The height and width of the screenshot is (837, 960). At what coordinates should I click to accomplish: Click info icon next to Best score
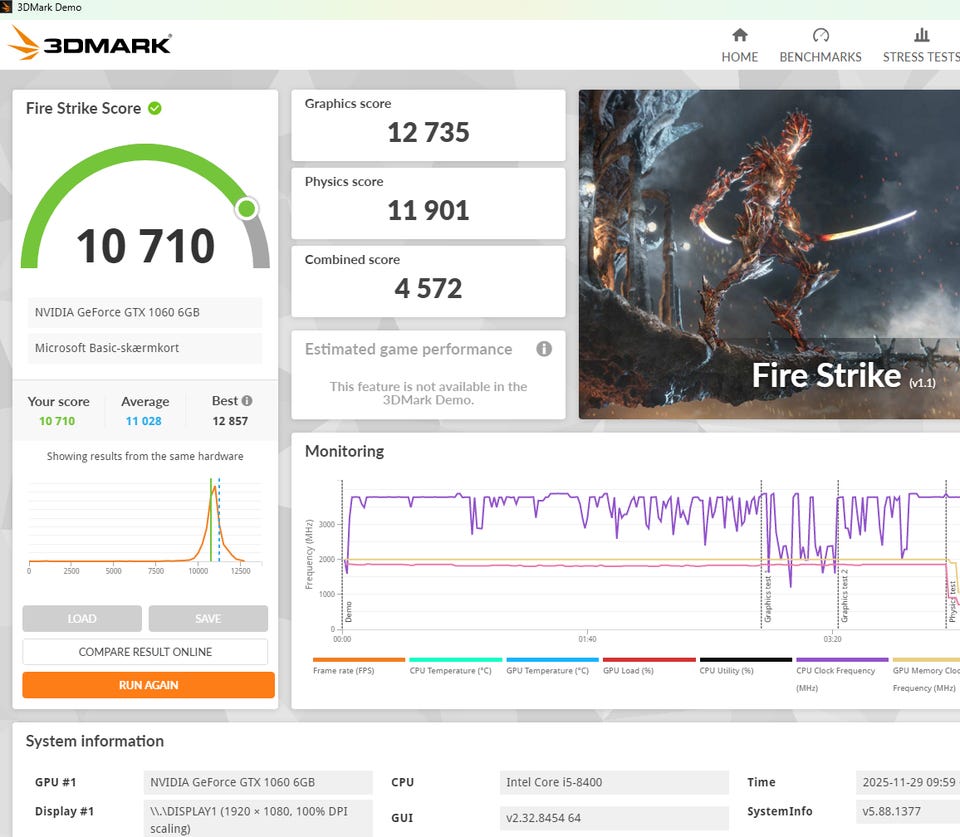tap(247, 400)
